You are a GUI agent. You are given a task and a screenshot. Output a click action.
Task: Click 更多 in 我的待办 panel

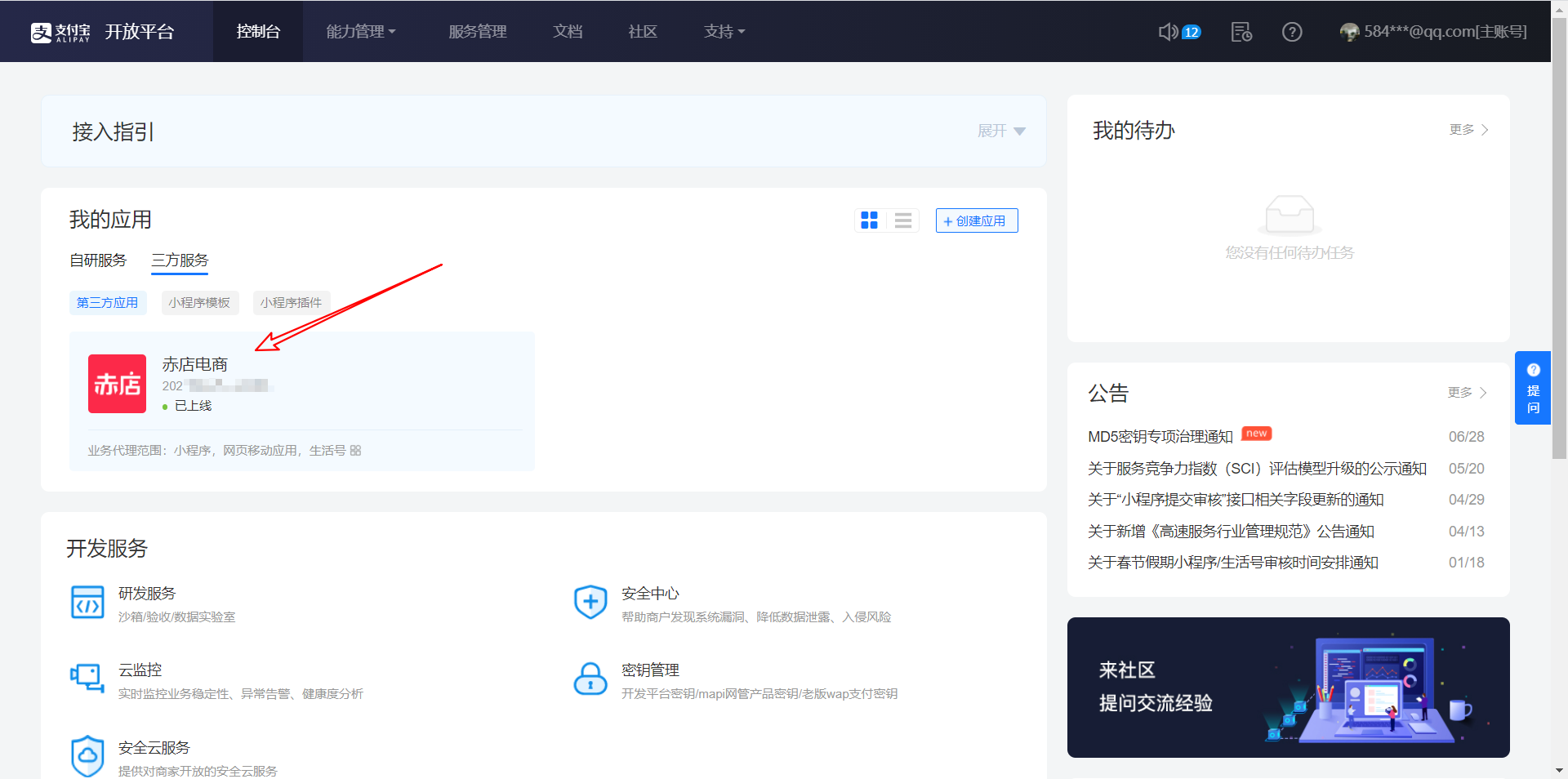pyautogui.click(x=1469, y=130)
